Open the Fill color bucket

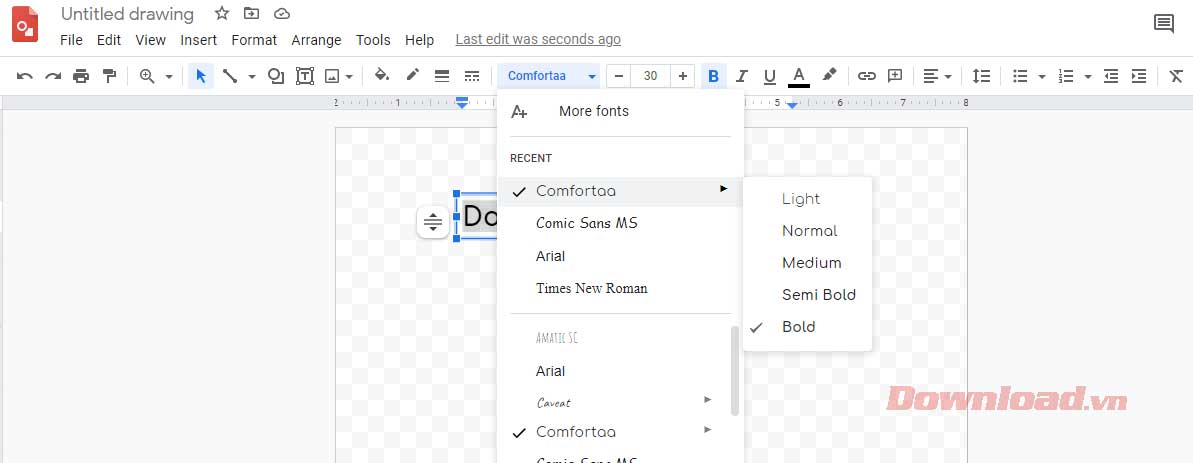coord(382,75)
